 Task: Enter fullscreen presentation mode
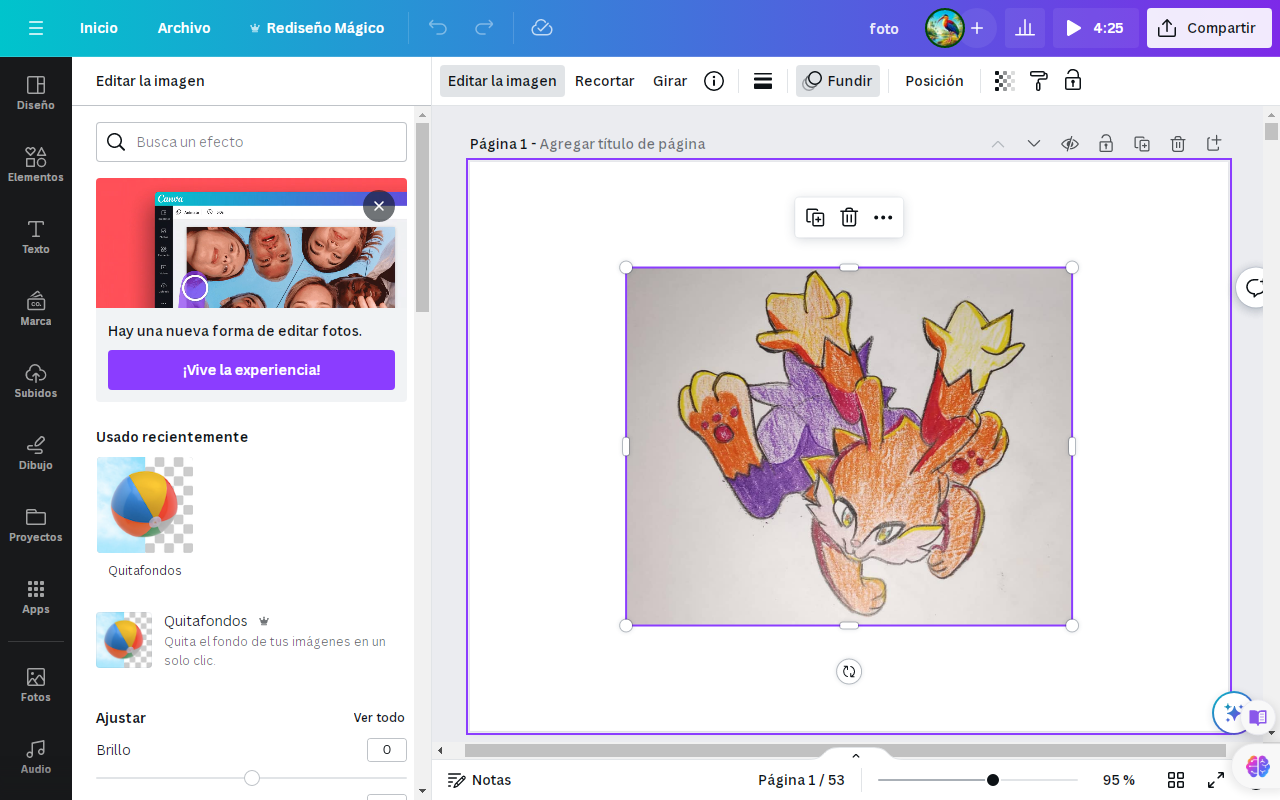click(x=1216, y=780)
